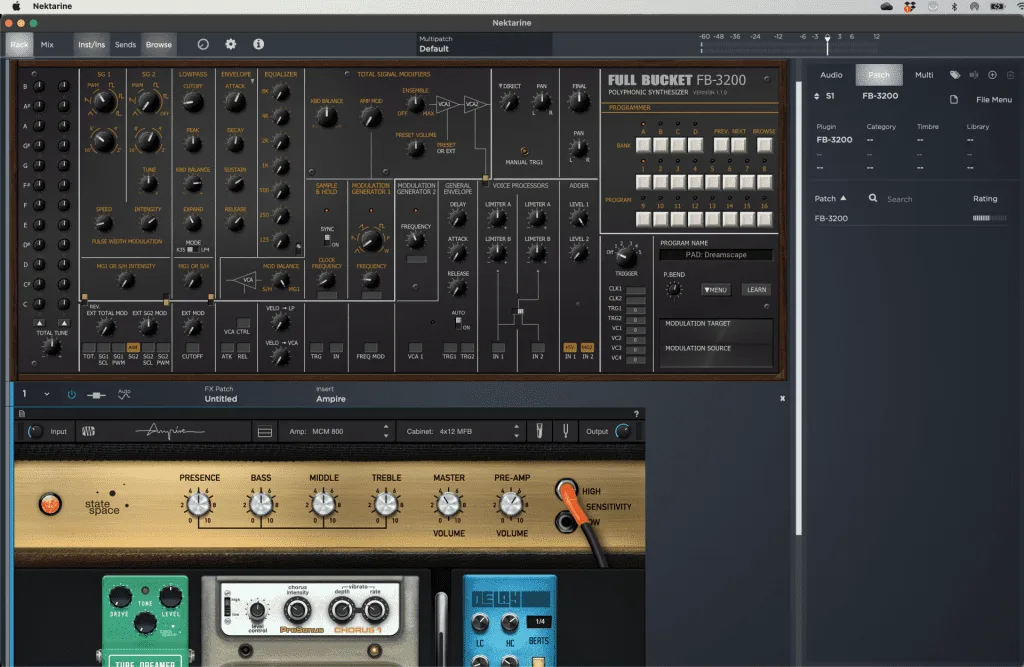Select the Multi browser tab

(x=923, y=75)
